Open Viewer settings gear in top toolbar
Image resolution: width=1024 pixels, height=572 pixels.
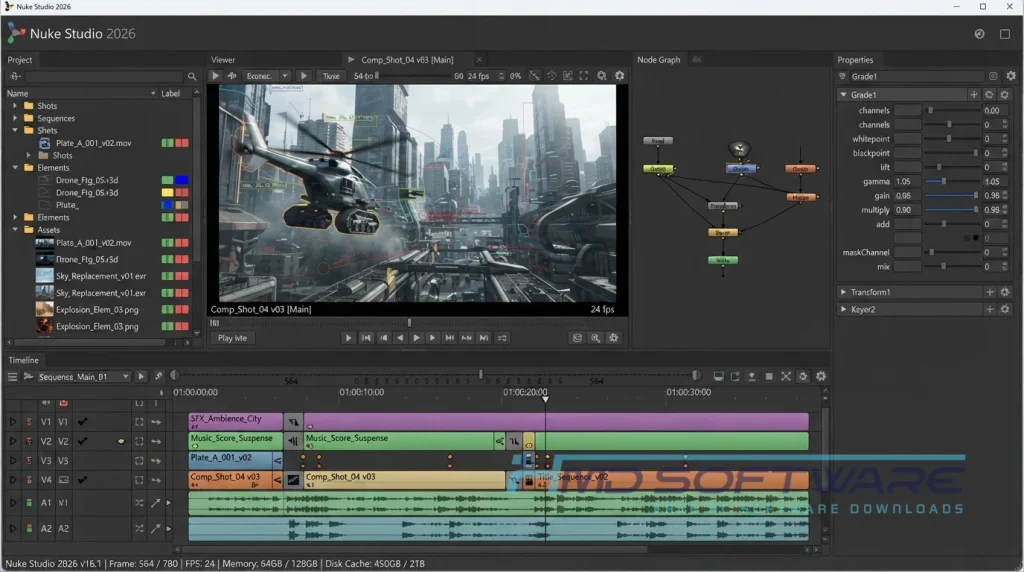tap(619, 76)
